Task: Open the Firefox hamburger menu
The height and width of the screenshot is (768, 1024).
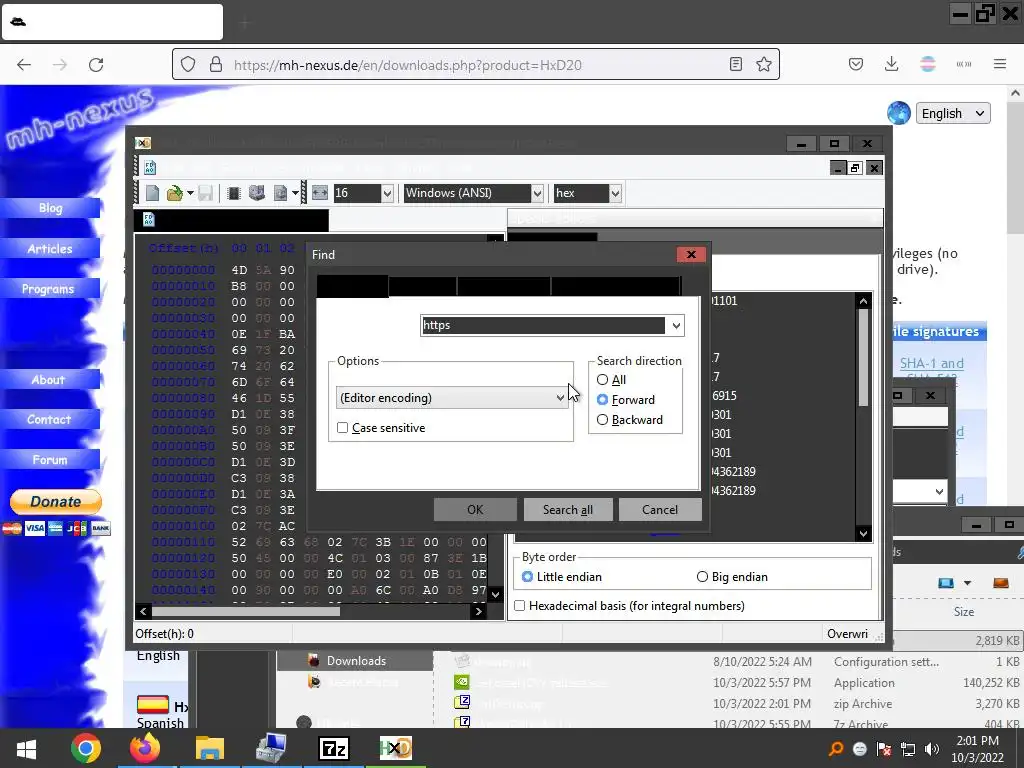Action: (x=1000, y=64)
